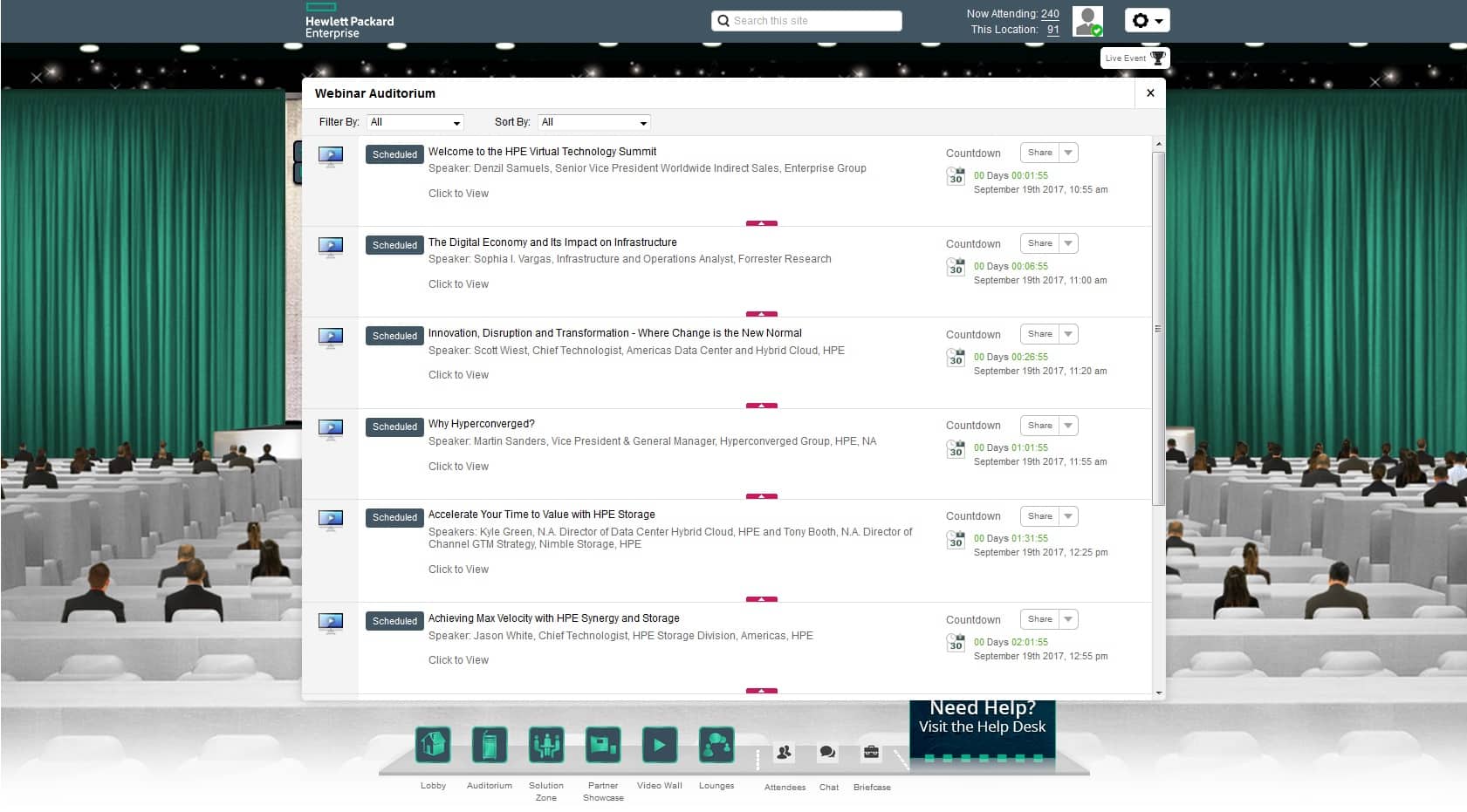The height and width of the screenshot is (812, 1467).
Task: Collapse the Accelerate Your Time pink arrow
Action: click(x=762, y=599)
